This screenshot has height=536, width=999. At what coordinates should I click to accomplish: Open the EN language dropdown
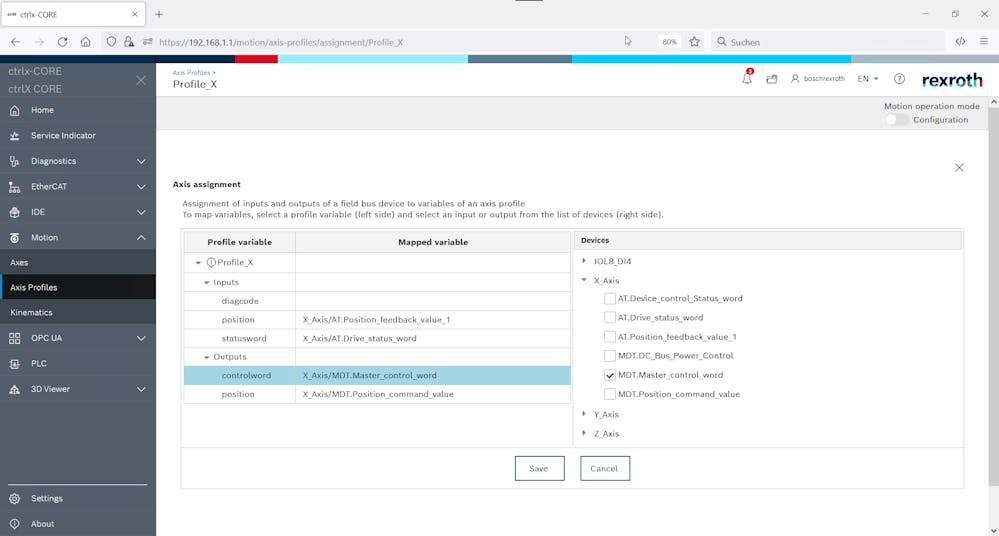point(868,79)
